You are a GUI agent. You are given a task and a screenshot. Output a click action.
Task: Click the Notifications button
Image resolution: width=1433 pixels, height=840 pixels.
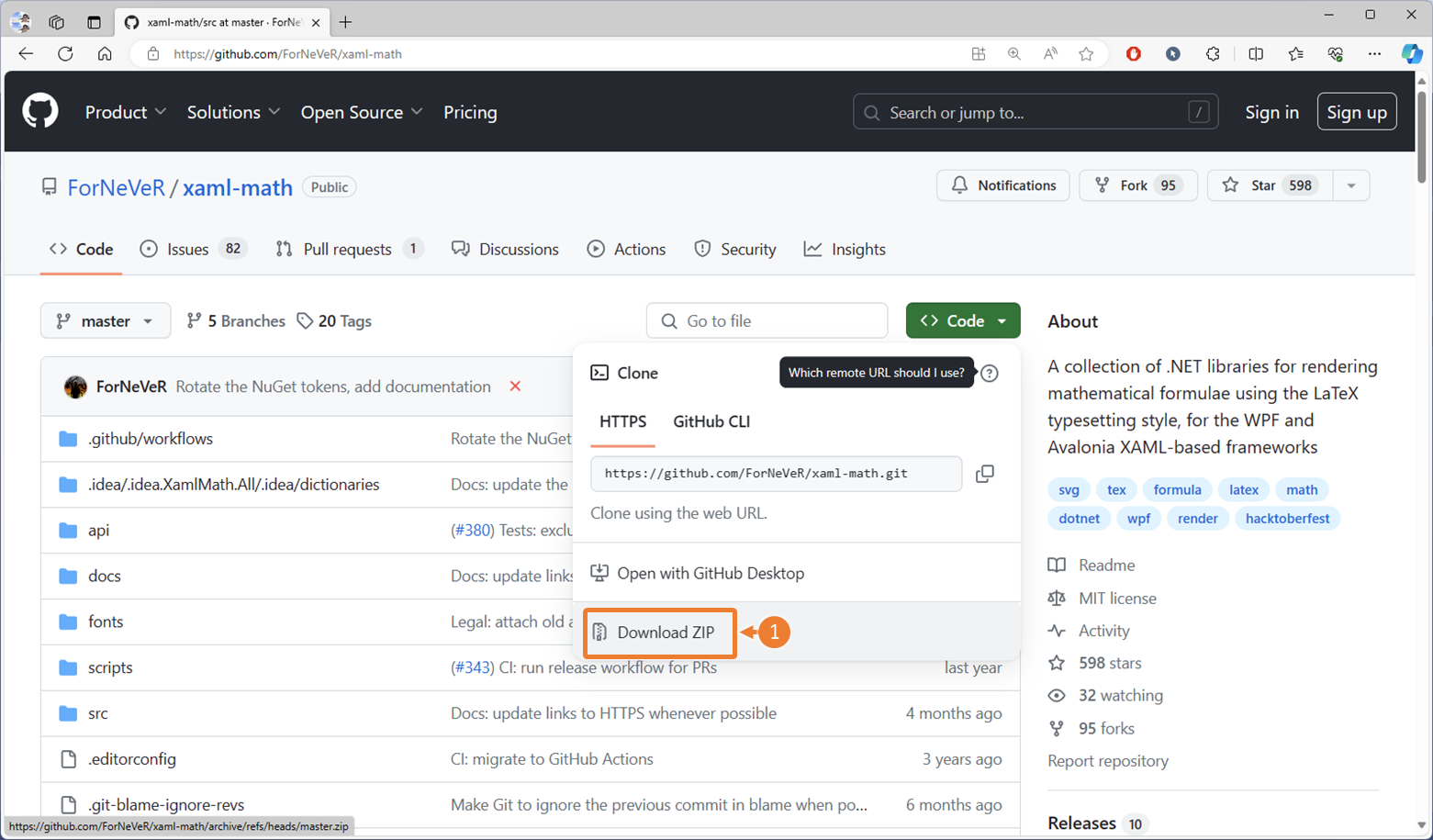coord(1002,185)
